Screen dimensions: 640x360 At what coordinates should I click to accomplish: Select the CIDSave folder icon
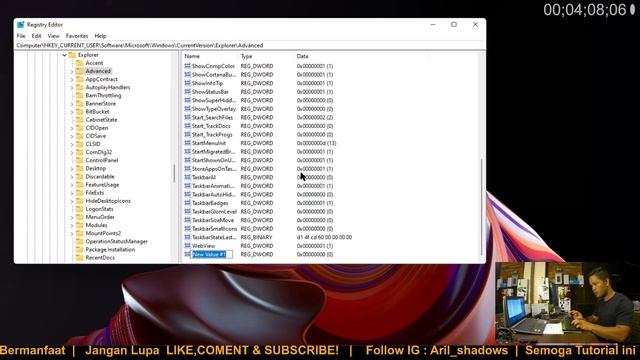click(80, 136)
